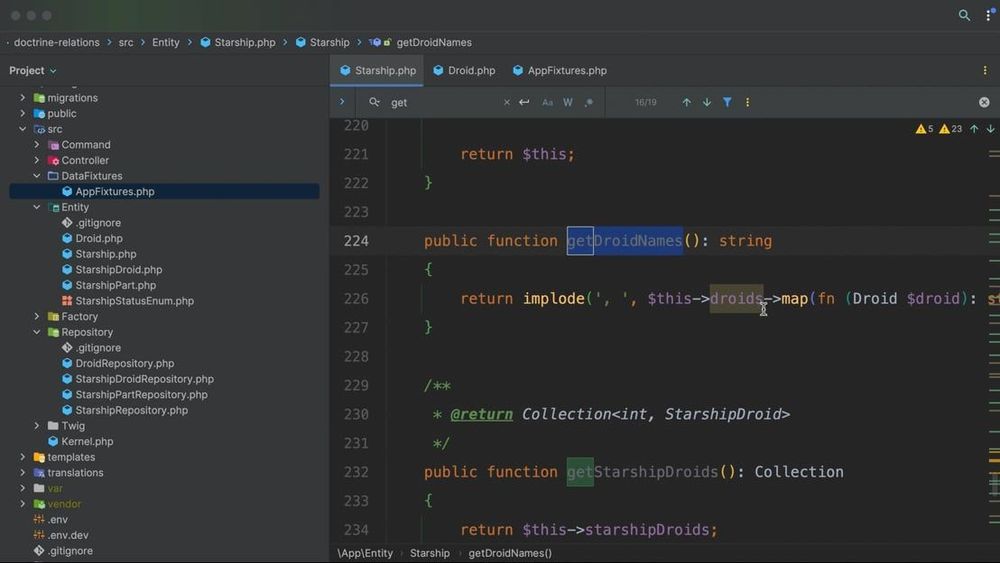Click the warnings count indicator showing 5
Screen dimensions: 1000x563
tap(924, 129)
